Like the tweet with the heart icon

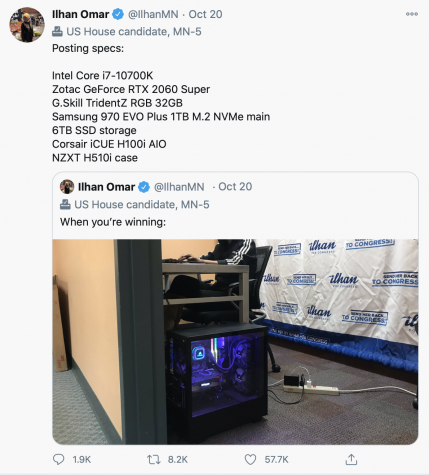click(250, 460)
